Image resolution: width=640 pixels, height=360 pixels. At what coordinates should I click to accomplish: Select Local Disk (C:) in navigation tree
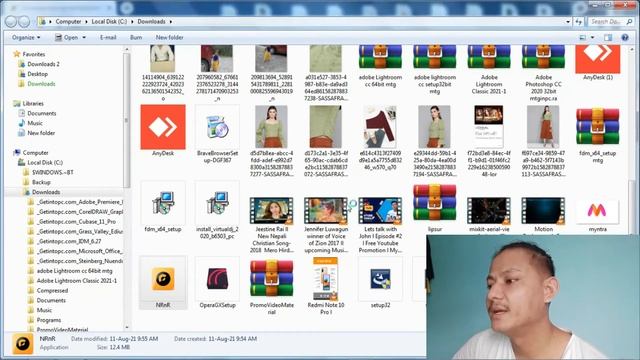pos(45,162)
